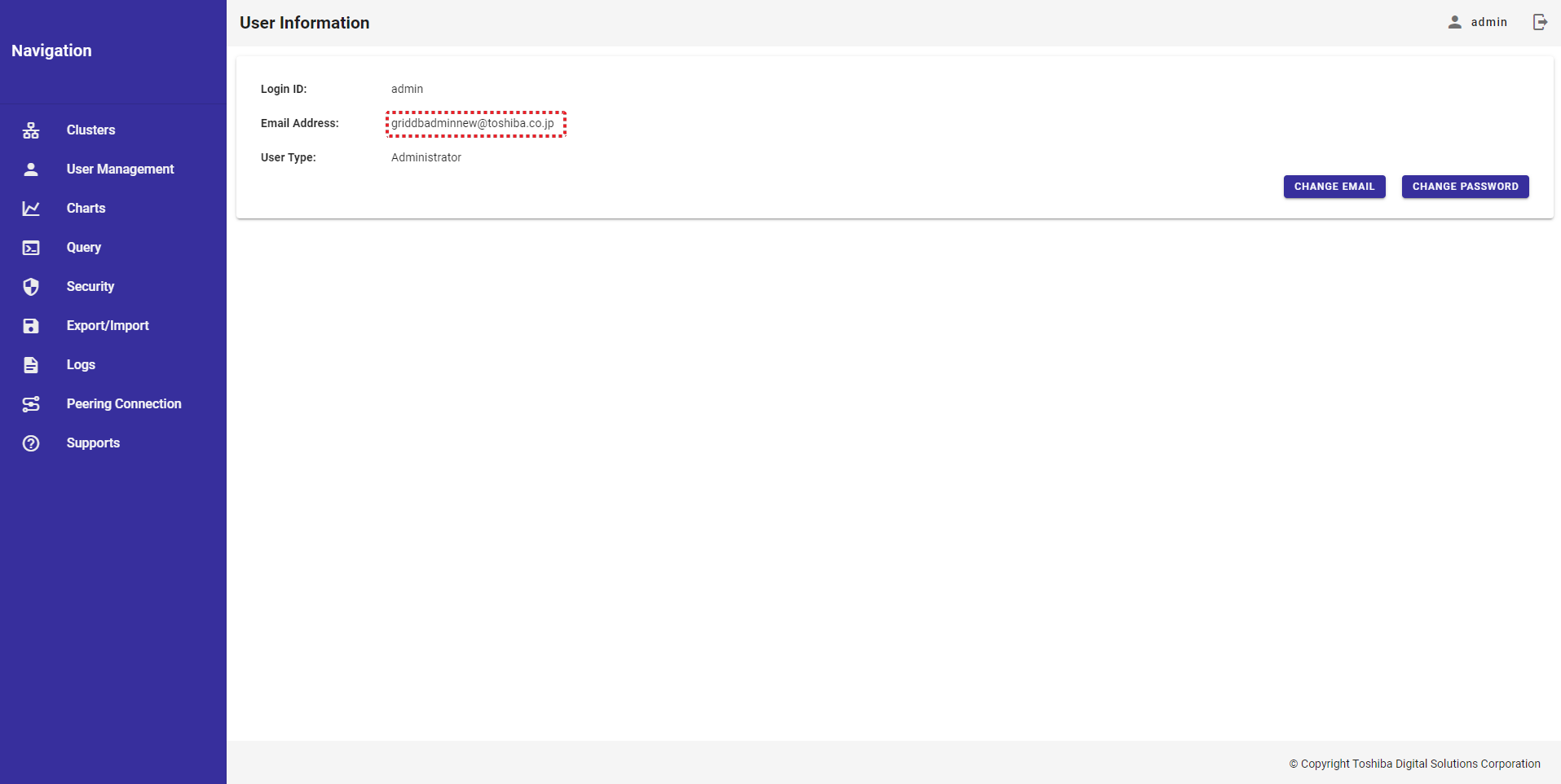Click the Administrator user type value
This screenshot has width=1561, height=784.
(x=426, y=157)
